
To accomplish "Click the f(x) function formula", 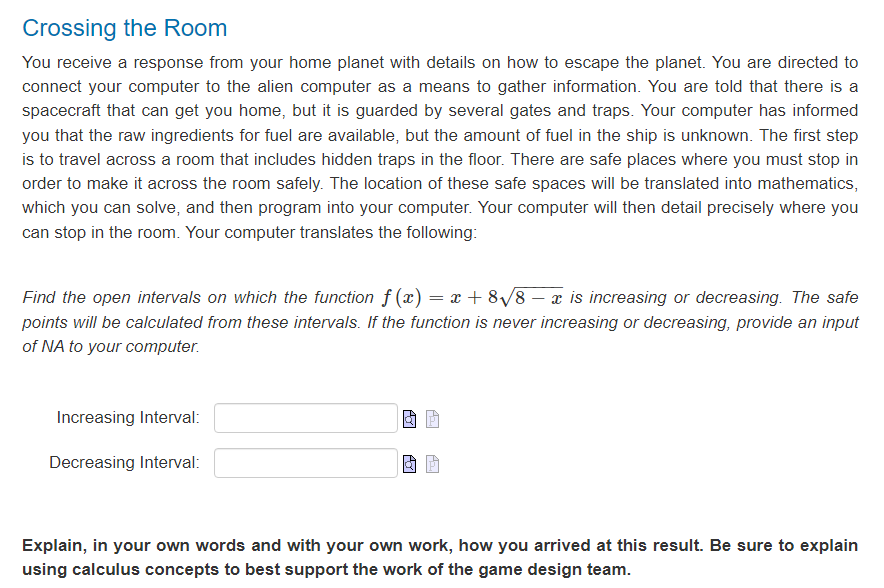I will (472, 297).
